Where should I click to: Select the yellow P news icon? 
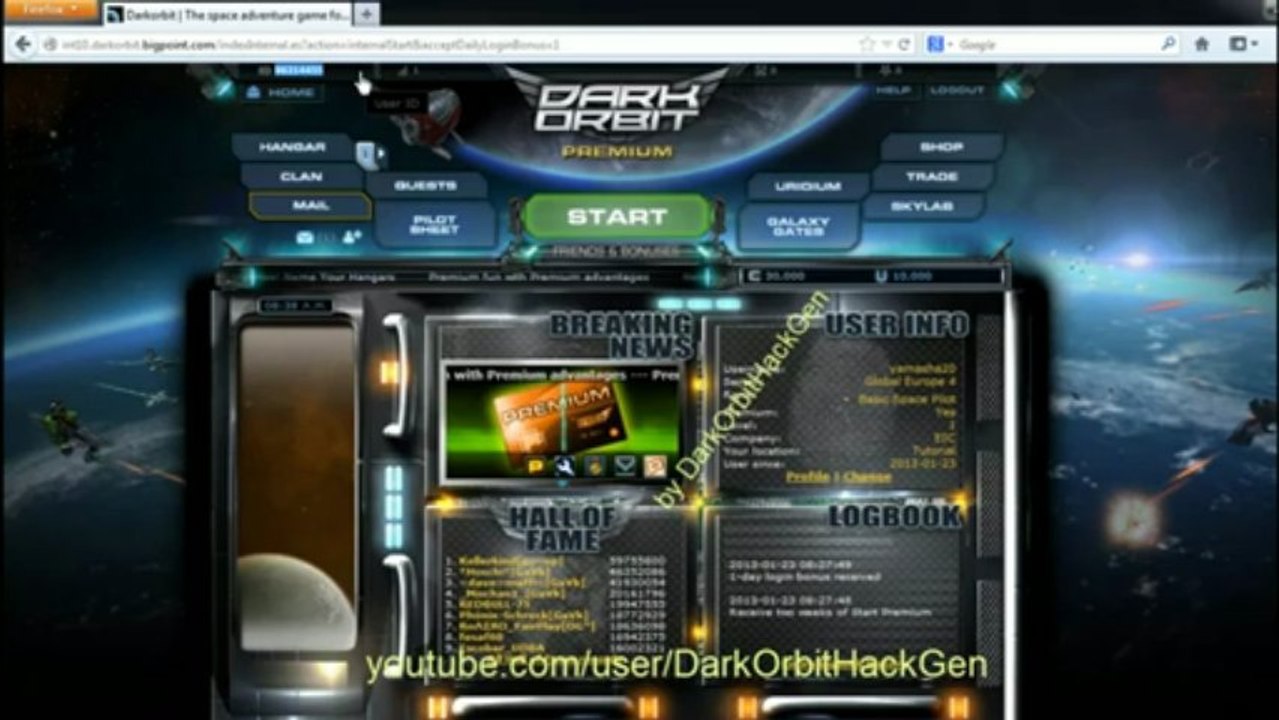click(536, 465)
